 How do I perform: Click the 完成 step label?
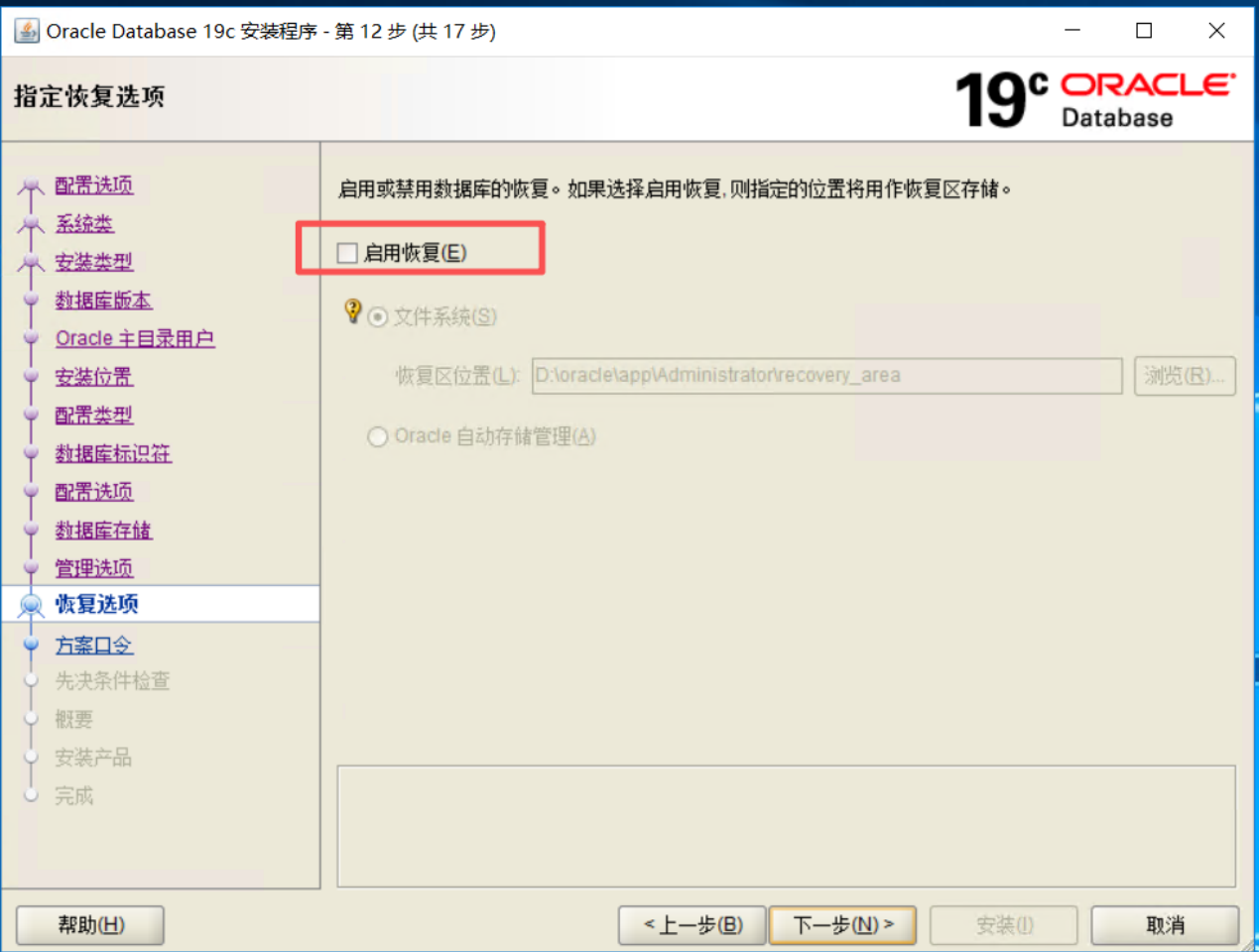[73, 795]
